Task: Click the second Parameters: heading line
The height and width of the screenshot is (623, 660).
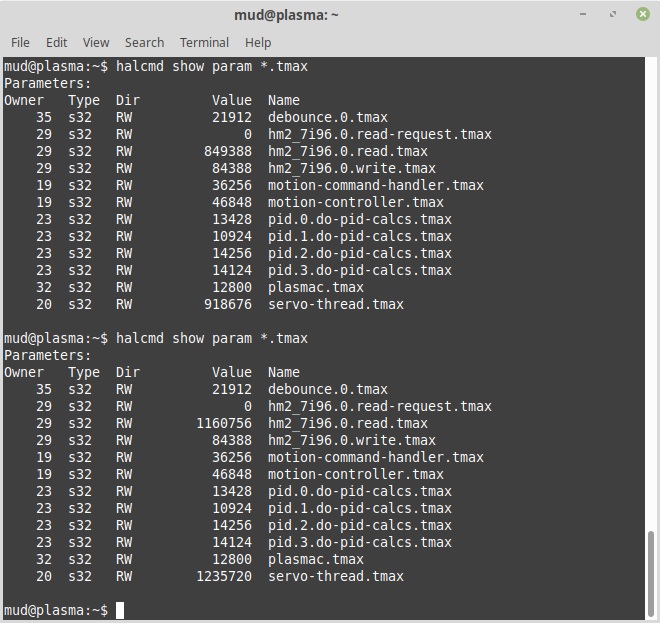Action: tap(48, 355)
